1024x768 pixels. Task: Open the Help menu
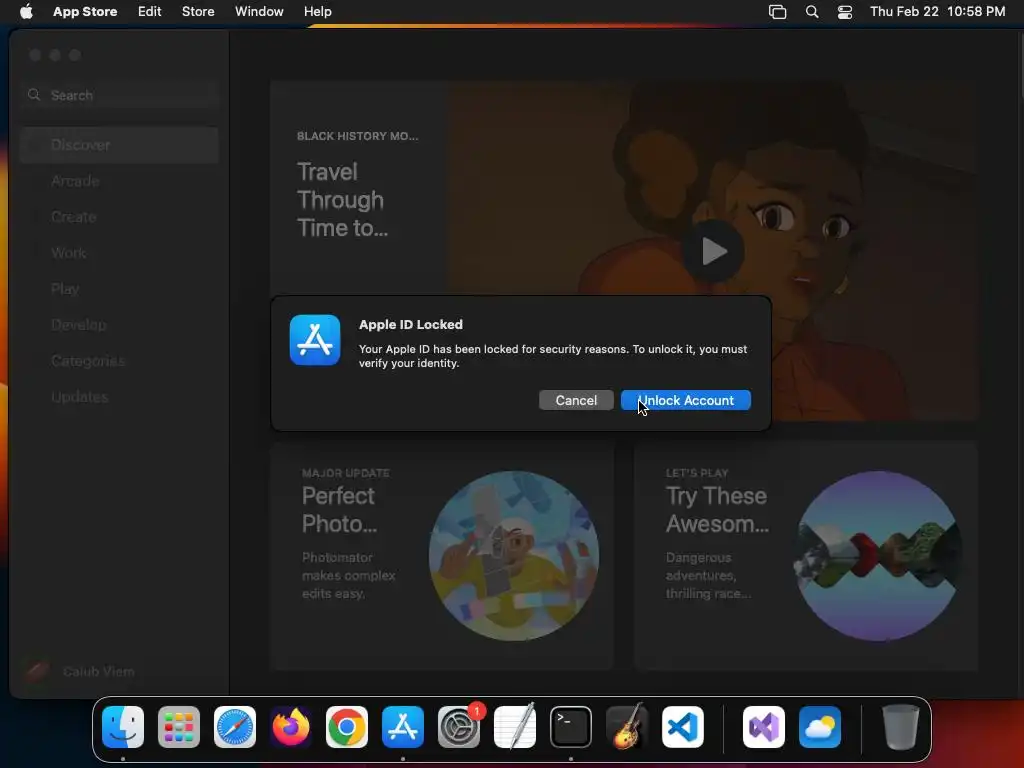point(317,11)
